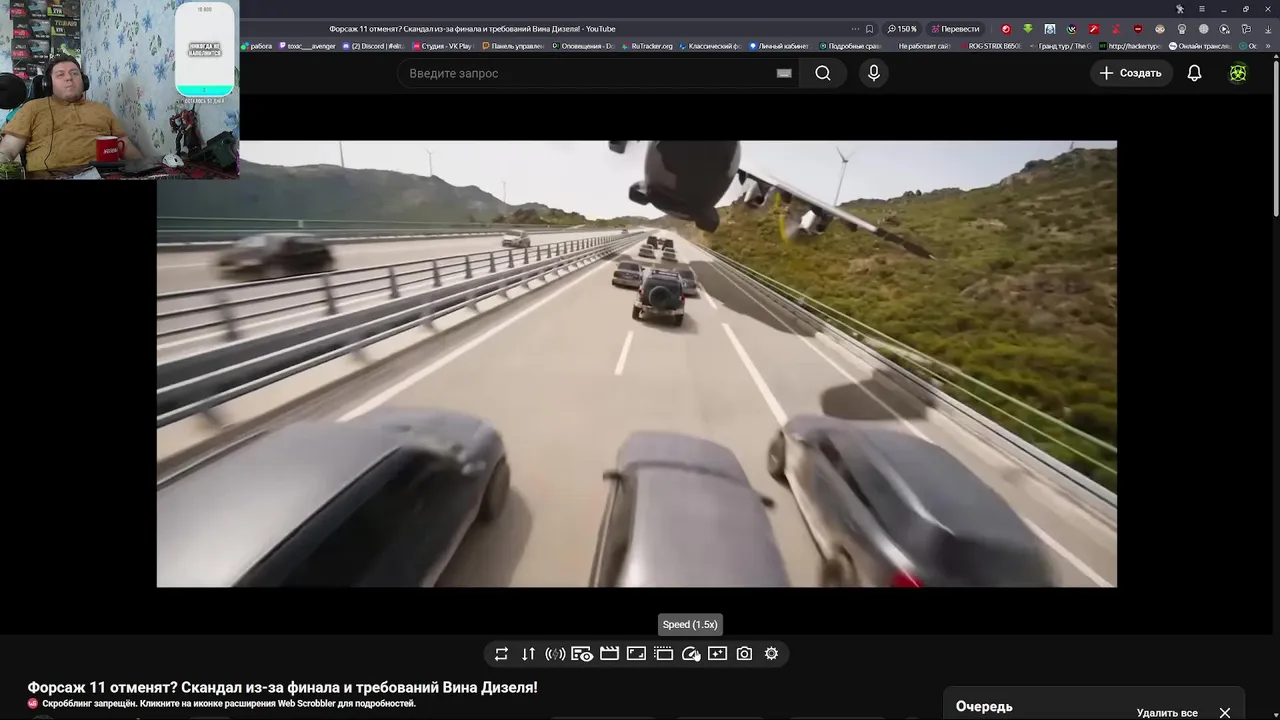The width and height of the screenshot is (1280, 720).
Task: Bookmark this page via address bar icon
Action: tap(869, 29)
